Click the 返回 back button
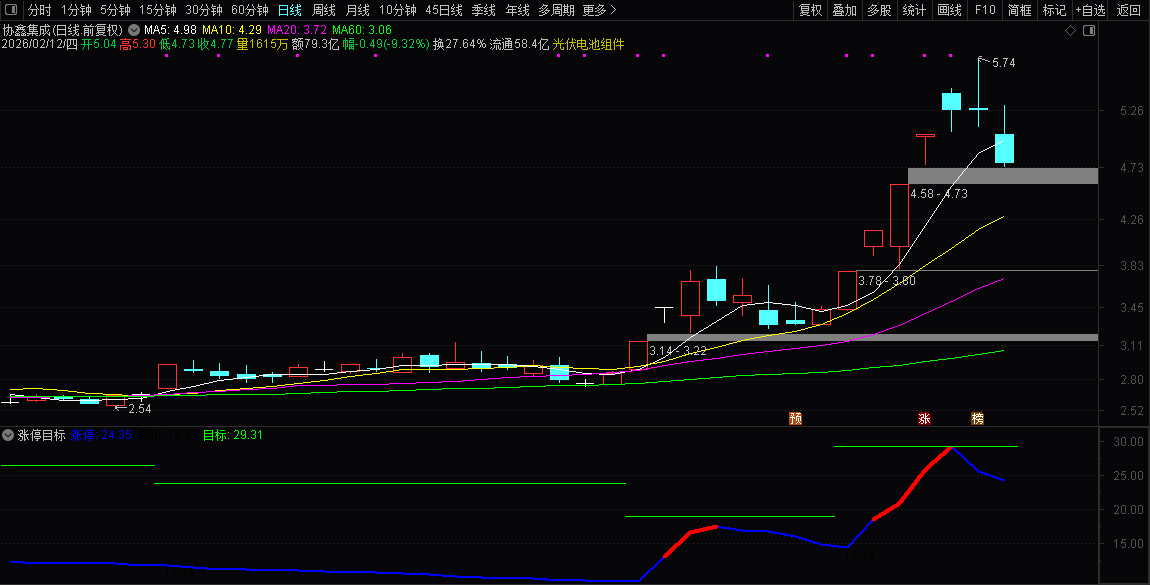Image resolution: width=1150 pixels, height=585 pixels. pos(1128,10)
